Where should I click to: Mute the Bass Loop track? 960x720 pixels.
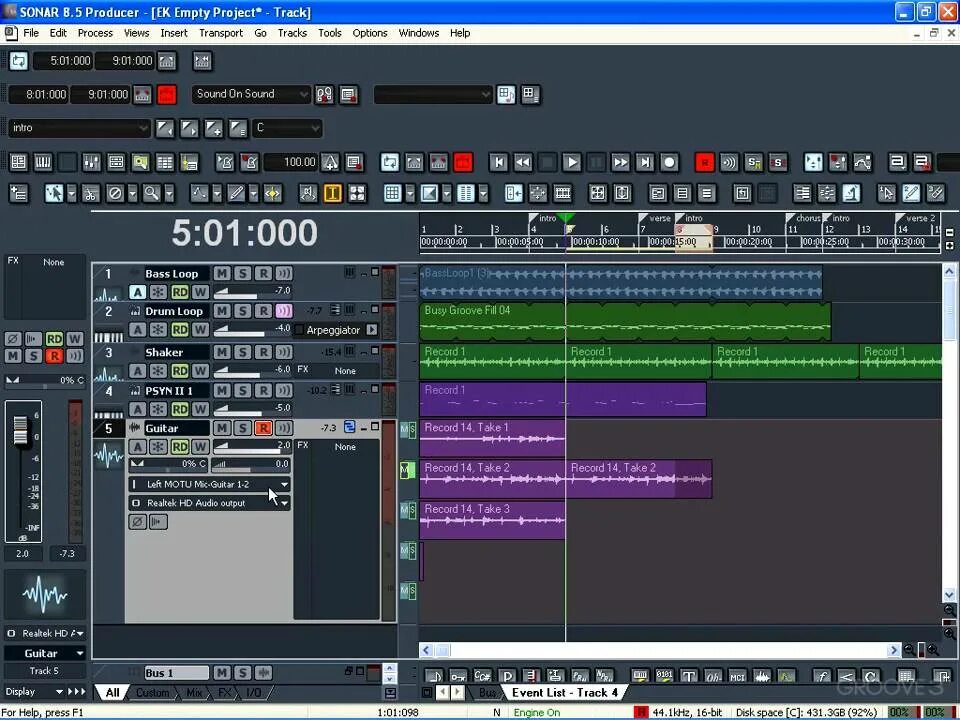pyautogui.click(x=222, y=273)
